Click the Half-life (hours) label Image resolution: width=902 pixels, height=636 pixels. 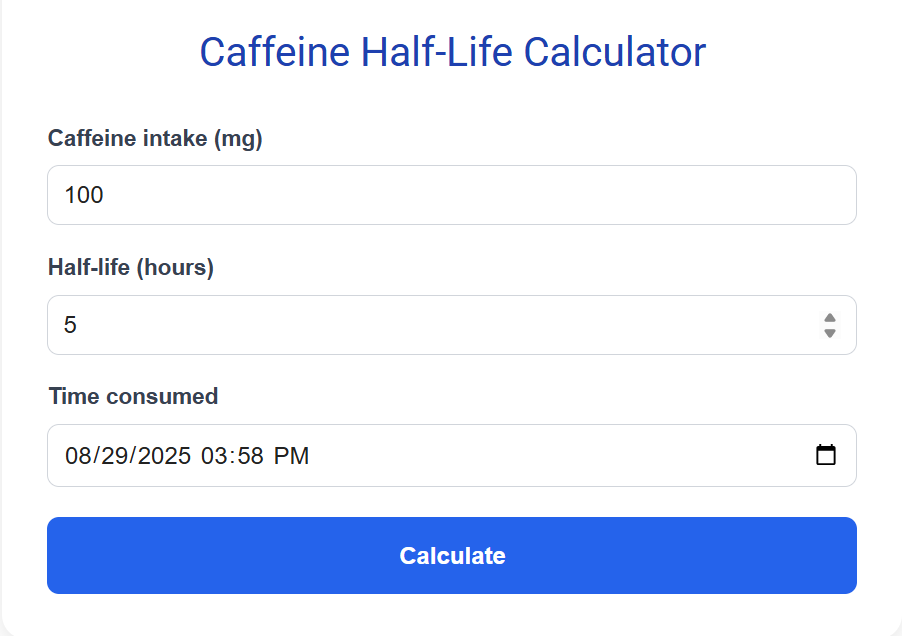(131, 267)
